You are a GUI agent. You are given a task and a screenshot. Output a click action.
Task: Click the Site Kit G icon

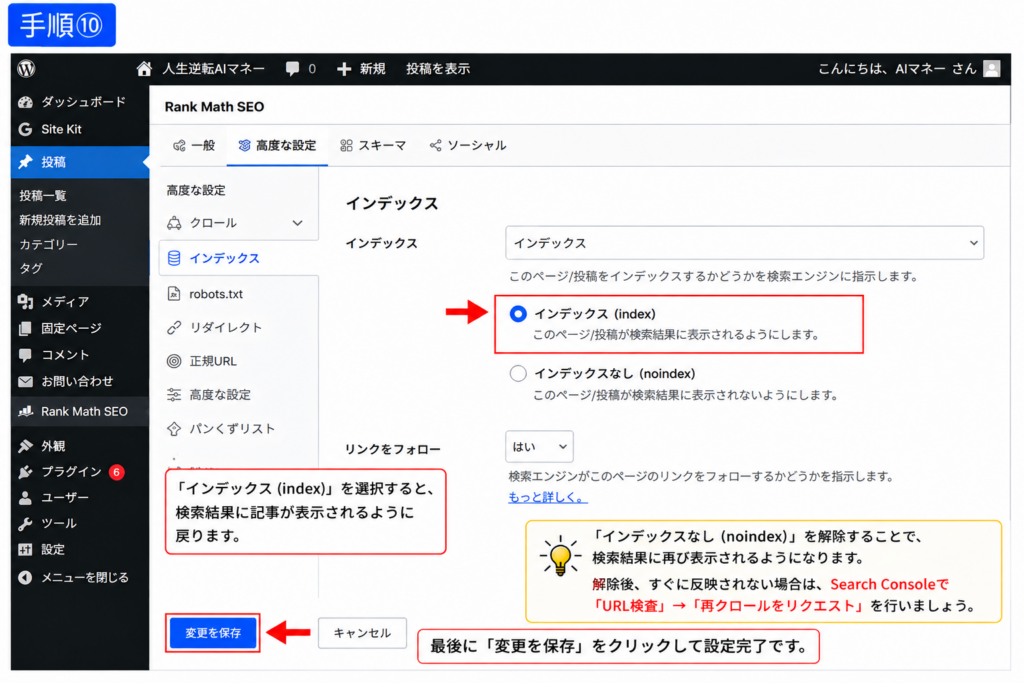tap(25, 129)
